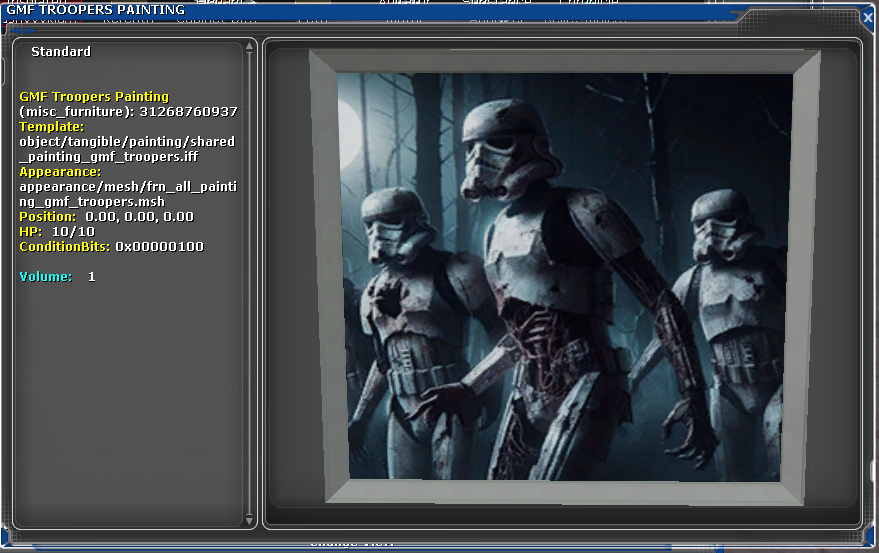Click the scroll down arrow in details panel
Viewport: 879px width, 553px height.
[249, 520]
